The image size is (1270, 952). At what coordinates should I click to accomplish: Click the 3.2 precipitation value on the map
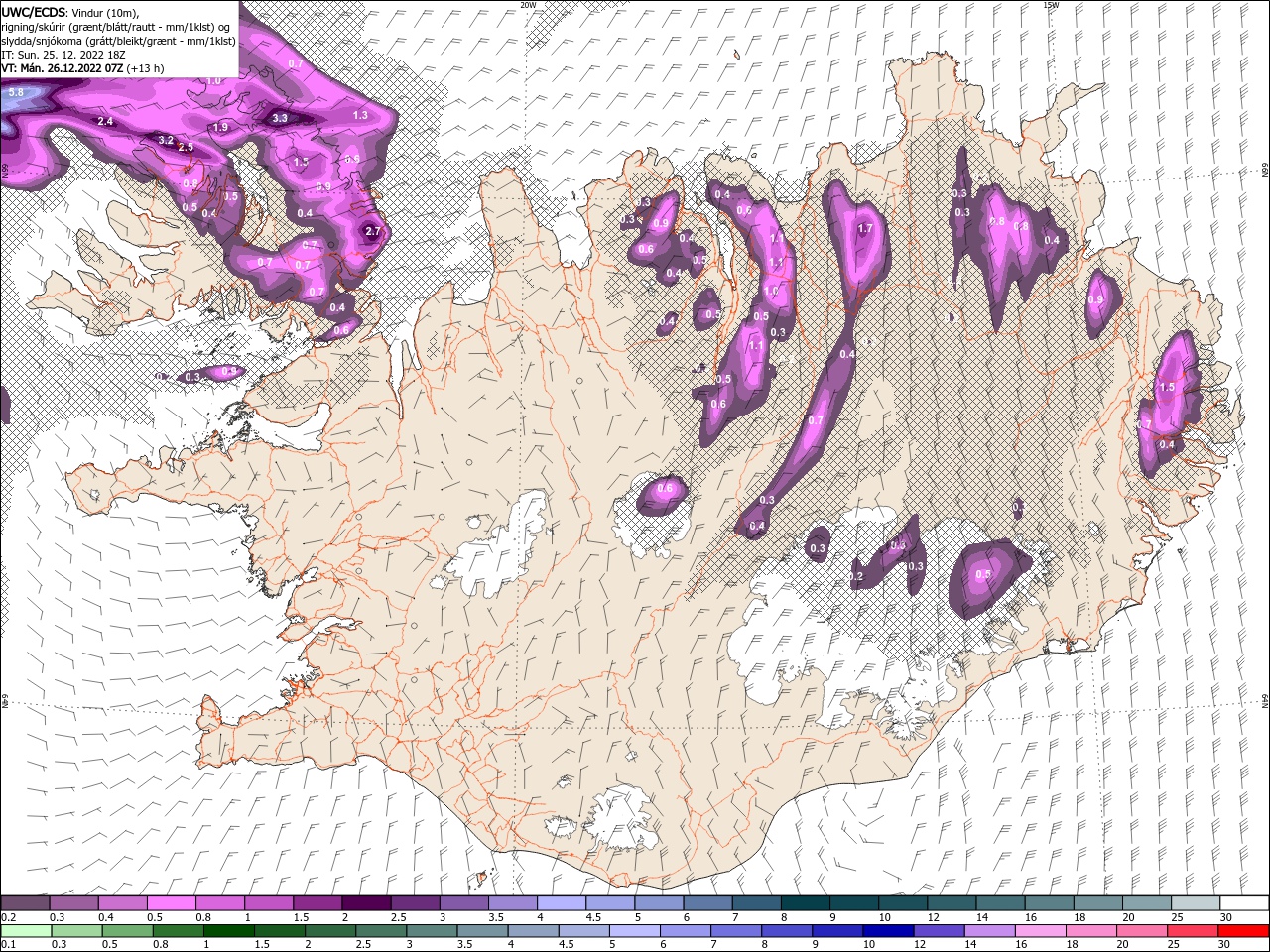coord(166,140)
